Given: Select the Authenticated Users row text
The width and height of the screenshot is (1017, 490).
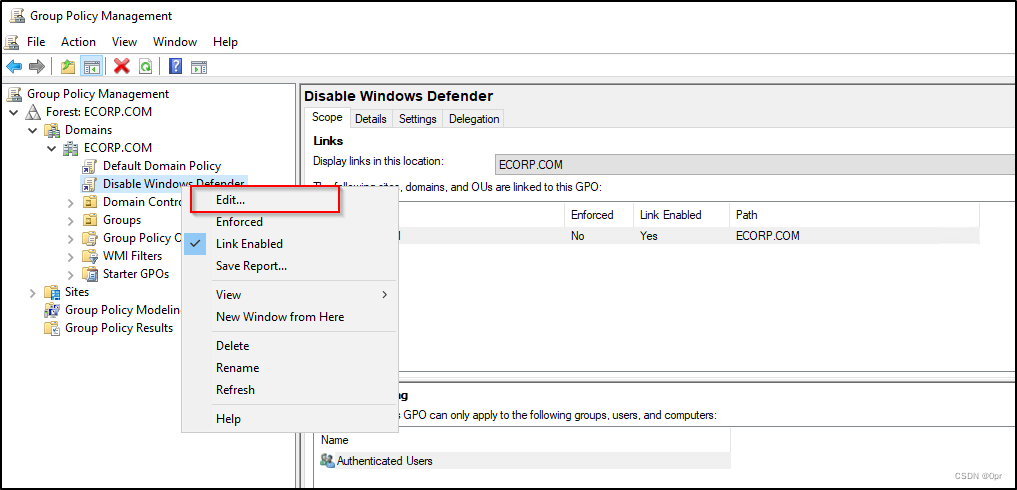Looking at the screenshot, I should (x=385, y=461).
